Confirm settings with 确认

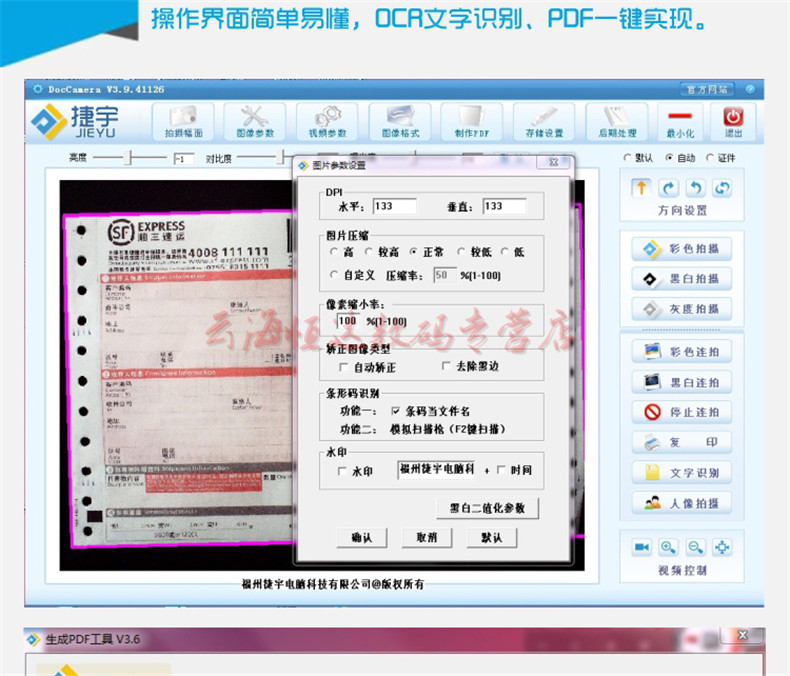(x=362, y=538)
